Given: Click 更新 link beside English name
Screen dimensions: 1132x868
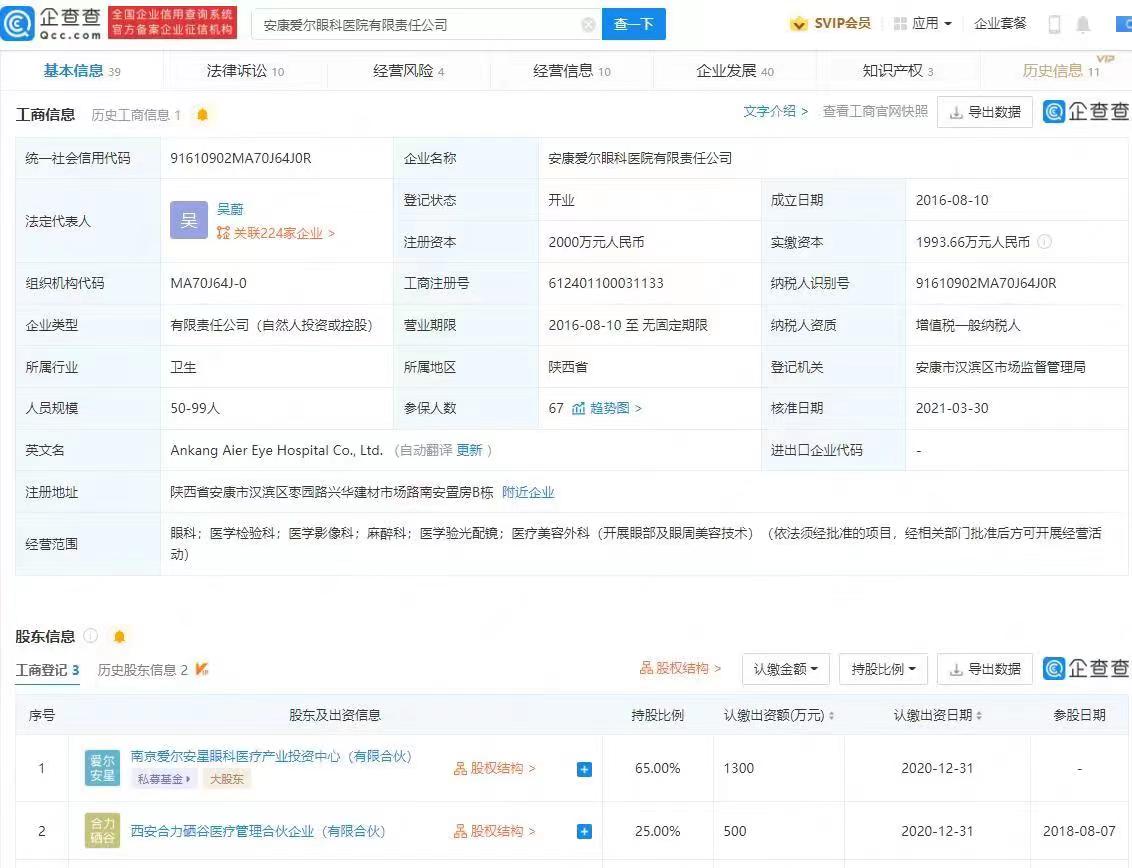Looking at the screenshot, I should point(469,451).
